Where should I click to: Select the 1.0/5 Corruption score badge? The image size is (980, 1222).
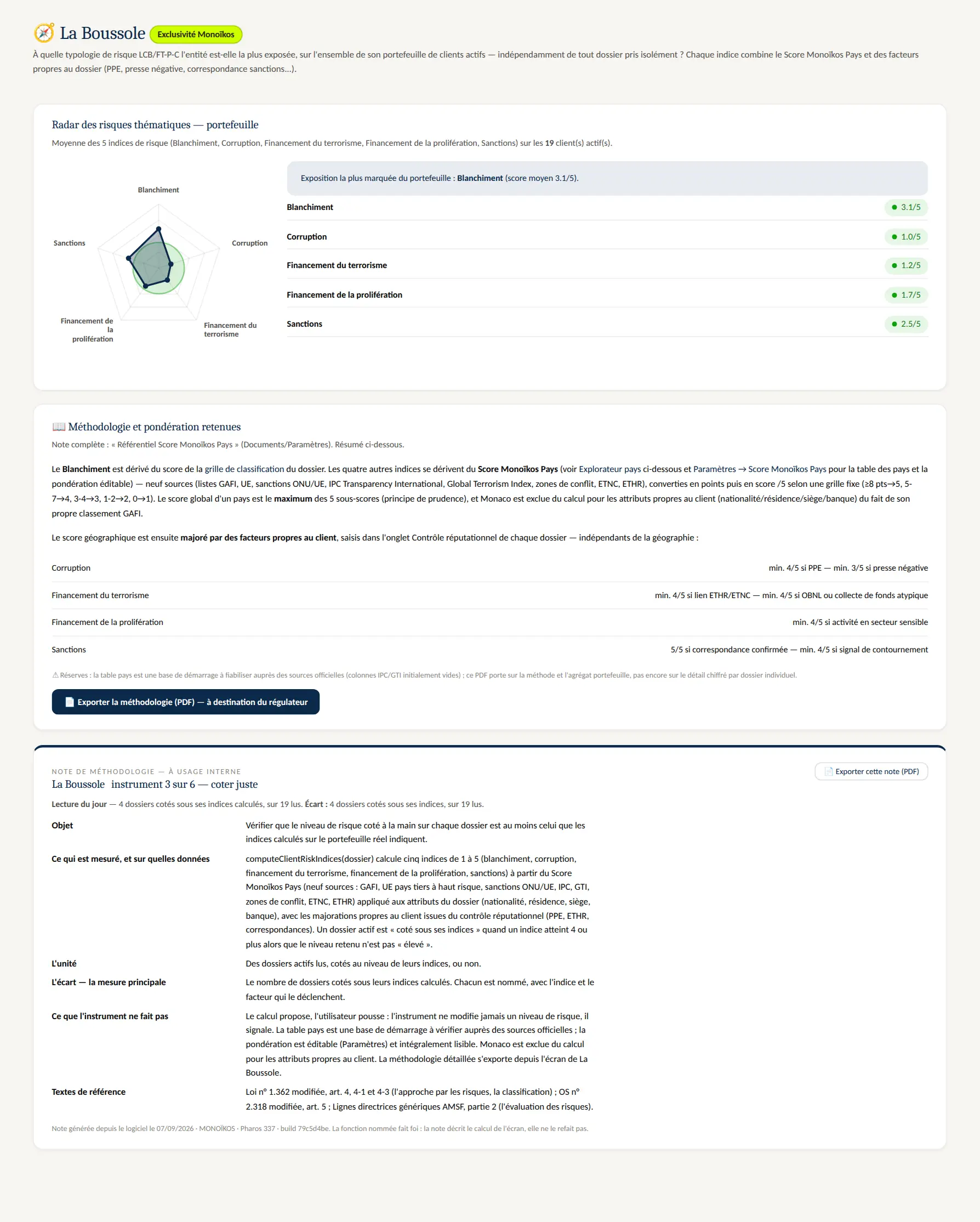click(906, 237)
